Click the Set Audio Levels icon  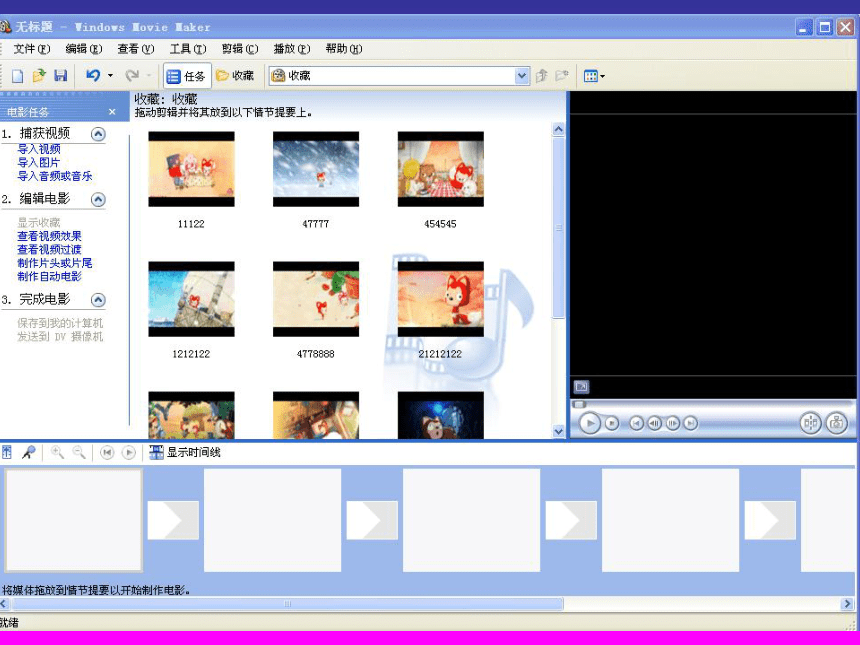(x=7, y=452)
